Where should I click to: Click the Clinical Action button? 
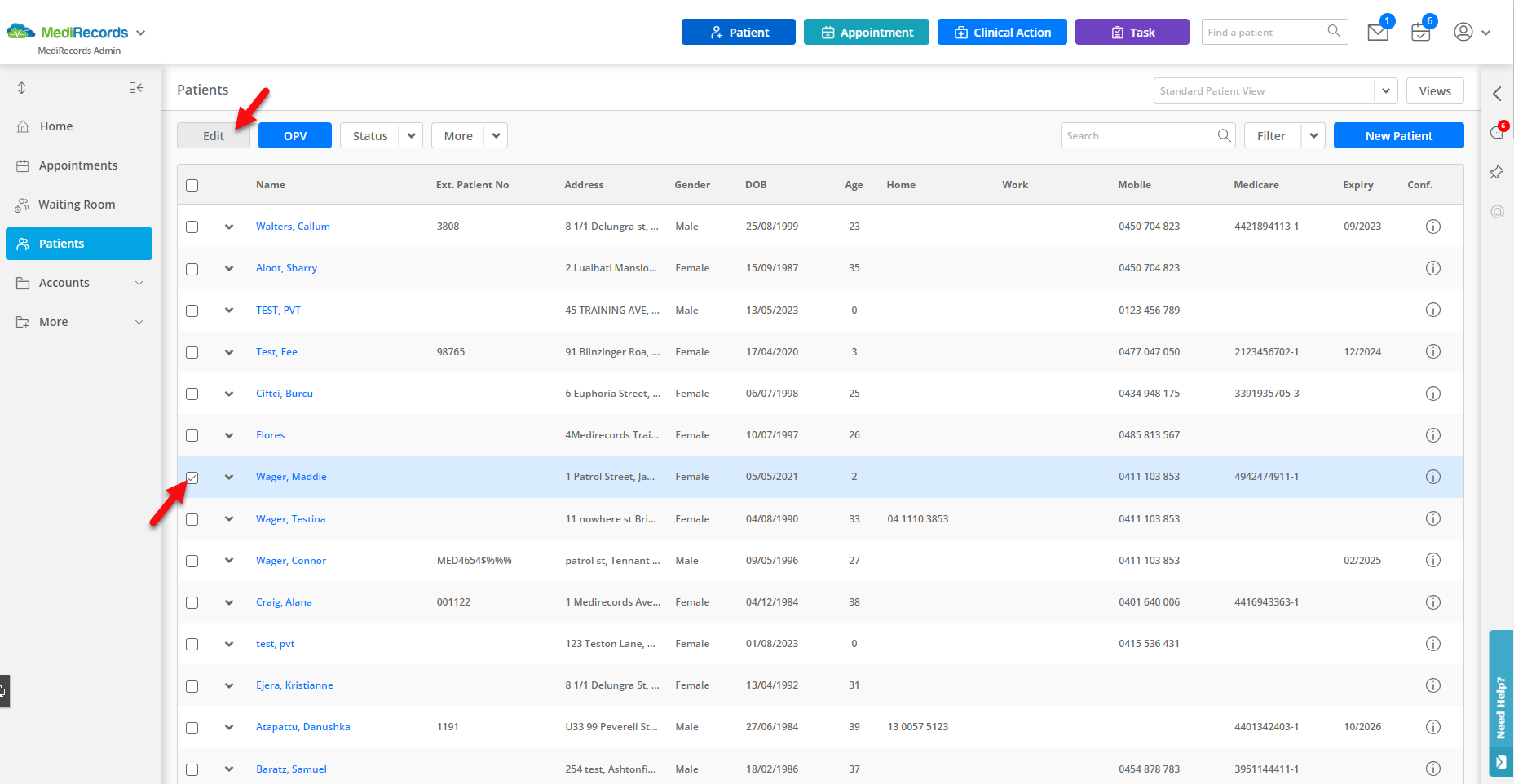click(x=1002, y=32)
